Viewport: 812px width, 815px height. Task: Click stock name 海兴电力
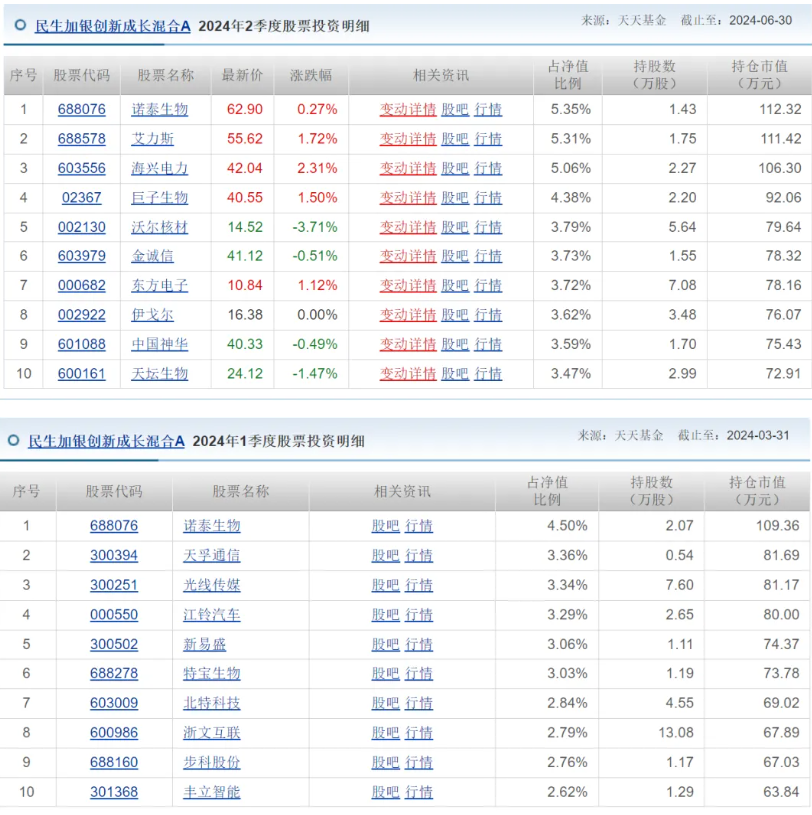click(160, 168)
